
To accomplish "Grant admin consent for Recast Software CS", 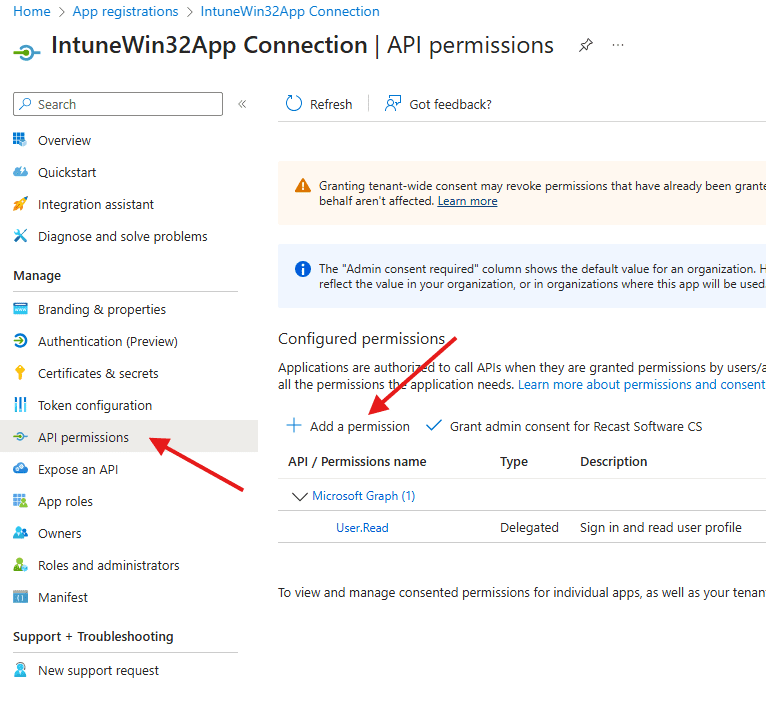I will click(564, 426).
